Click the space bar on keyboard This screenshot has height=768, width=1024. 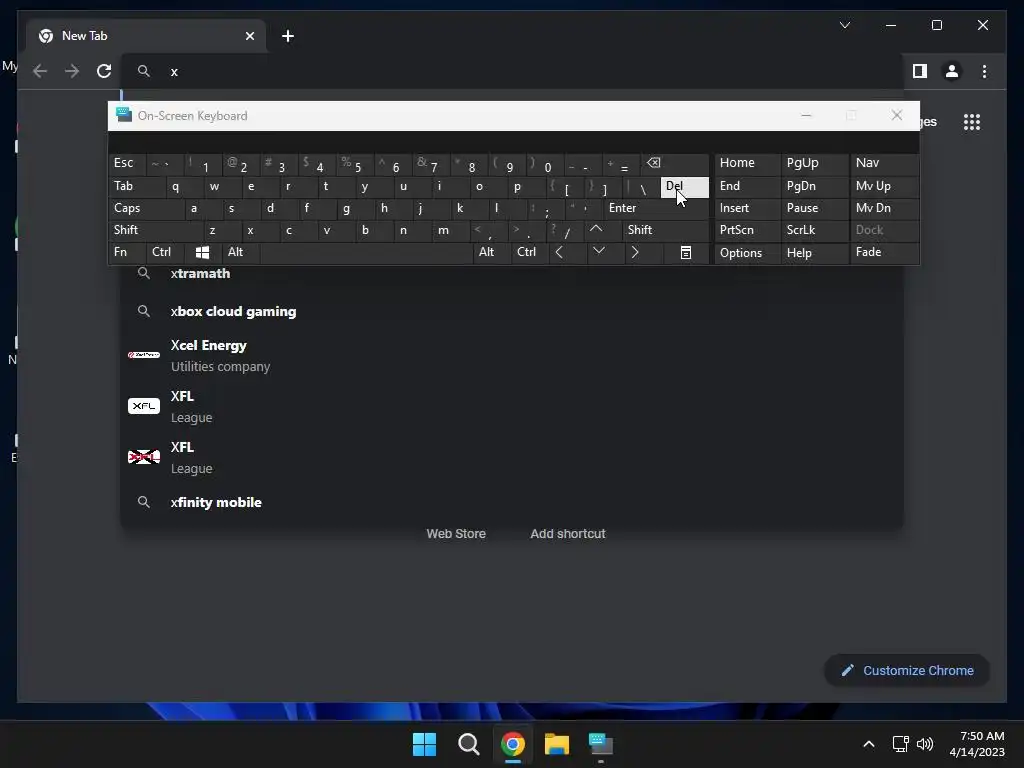pos(366,252)
